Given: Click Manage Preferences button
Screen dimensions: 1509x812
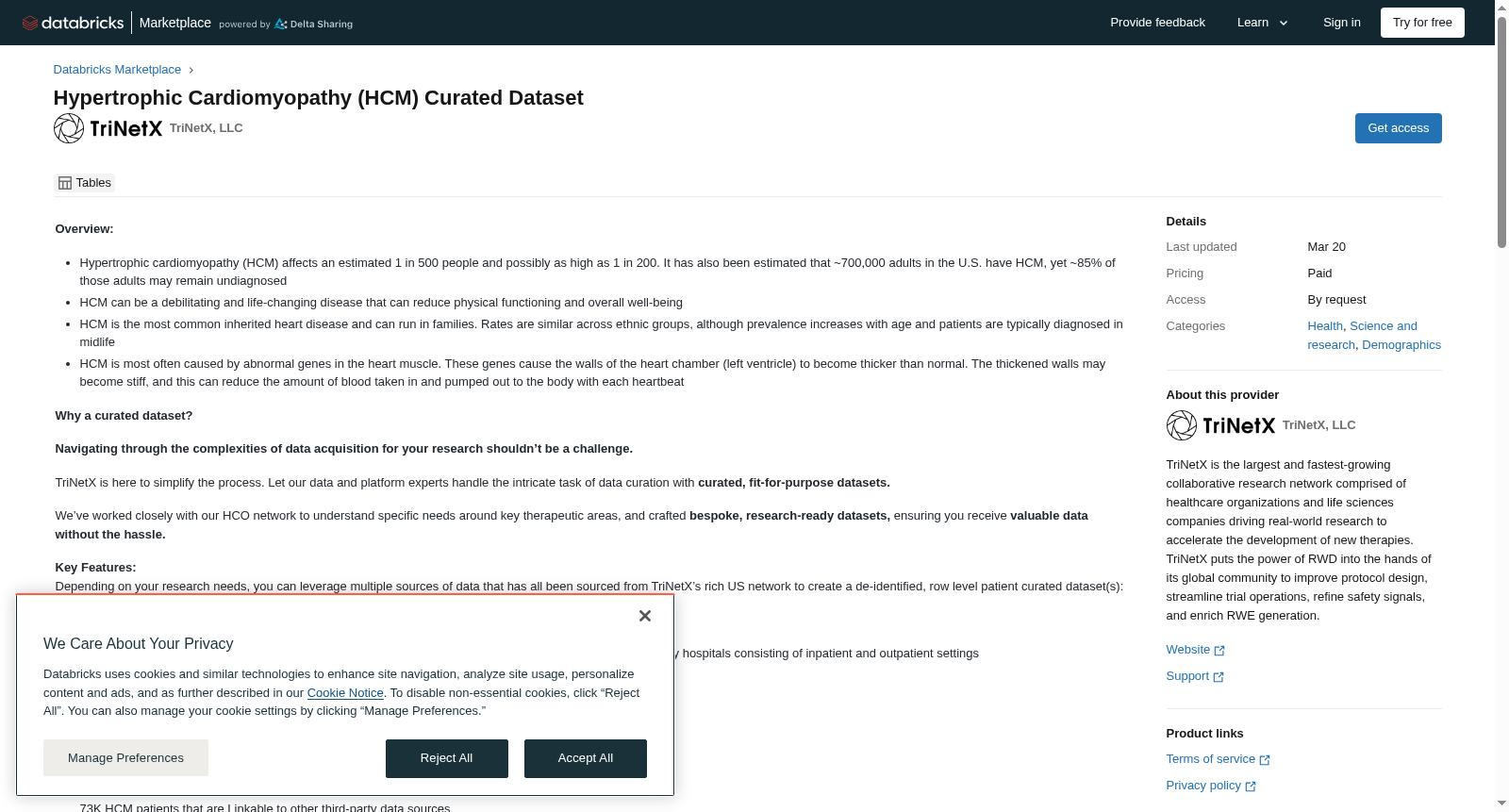Looking at the screenshot, I should click(125, 758).
